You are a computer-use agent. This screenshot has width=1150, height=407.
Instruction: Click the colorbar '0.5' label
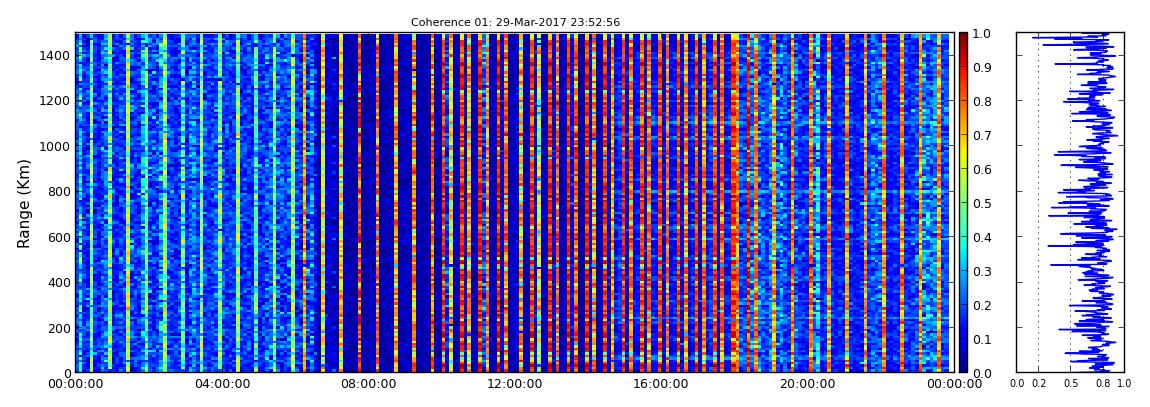tap(981, 203)
